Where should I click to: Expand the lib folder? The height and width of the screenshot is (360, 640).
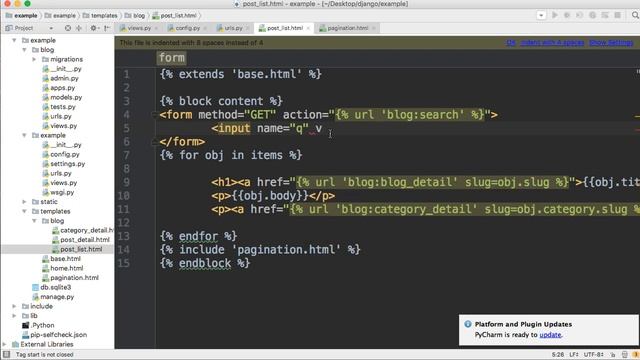[14, 316]
